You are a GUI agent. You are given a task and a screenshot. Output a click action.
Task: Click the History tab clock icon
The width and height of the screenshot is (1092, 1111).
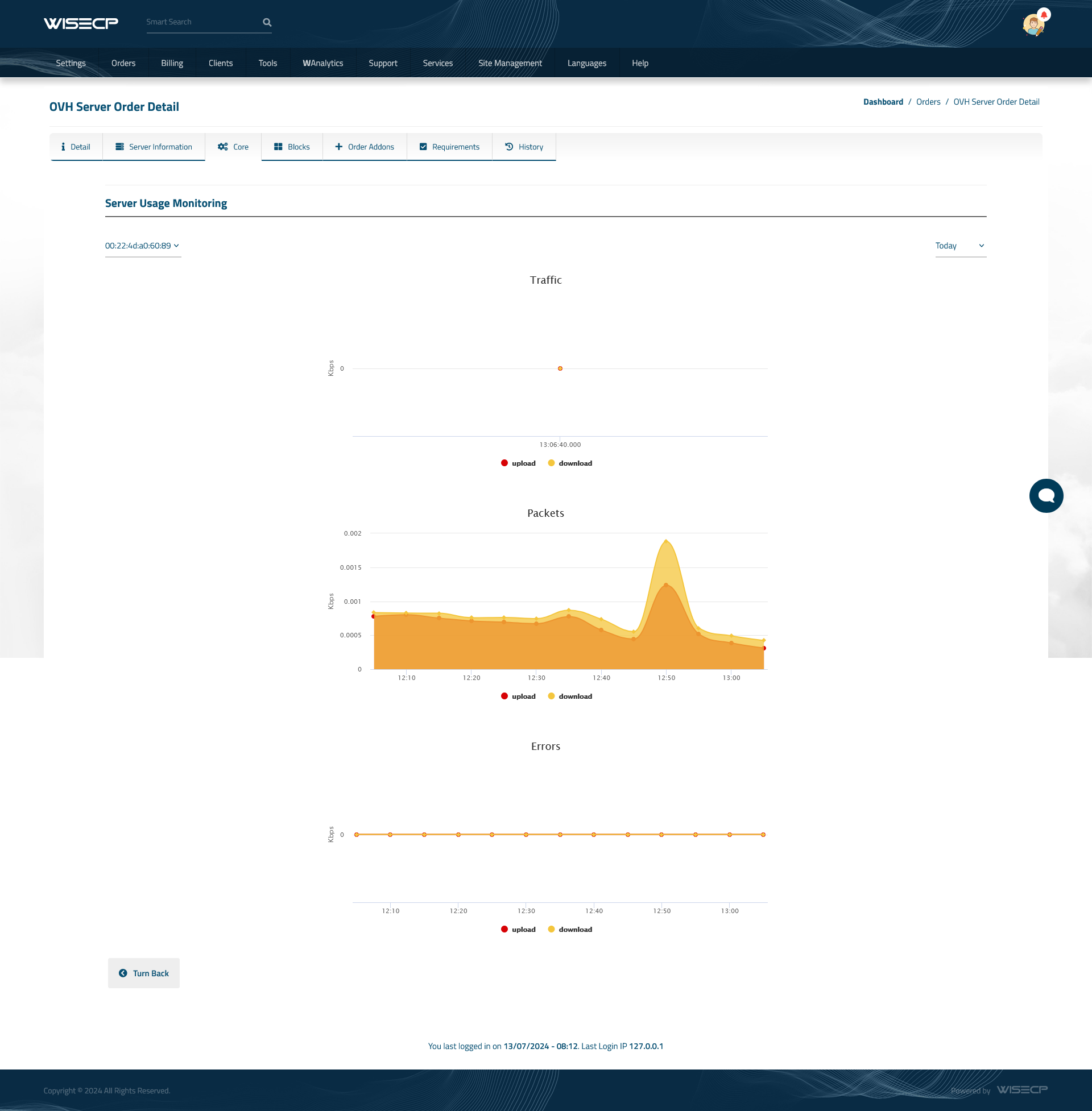pyautogui.click(x=508, y=147)
